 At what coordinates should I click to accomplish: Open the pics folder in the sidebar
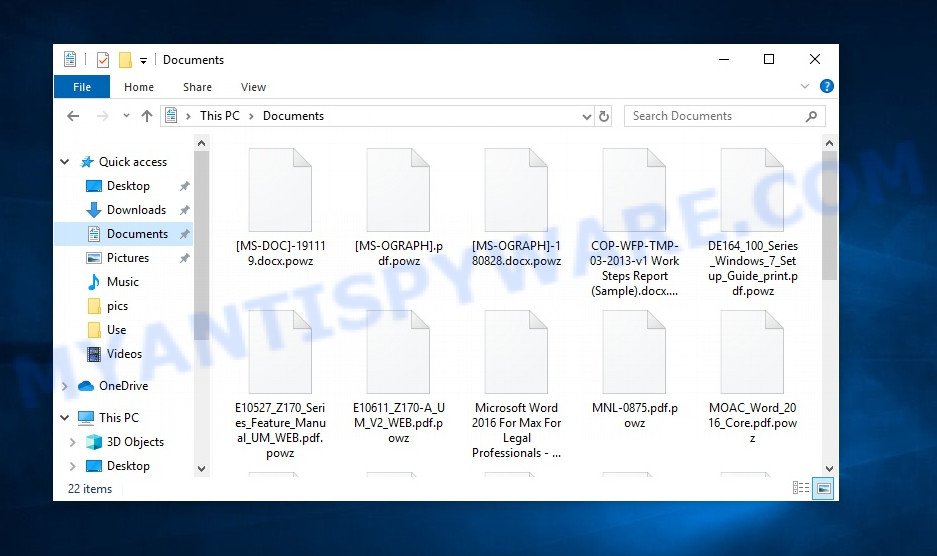[117, 306]
